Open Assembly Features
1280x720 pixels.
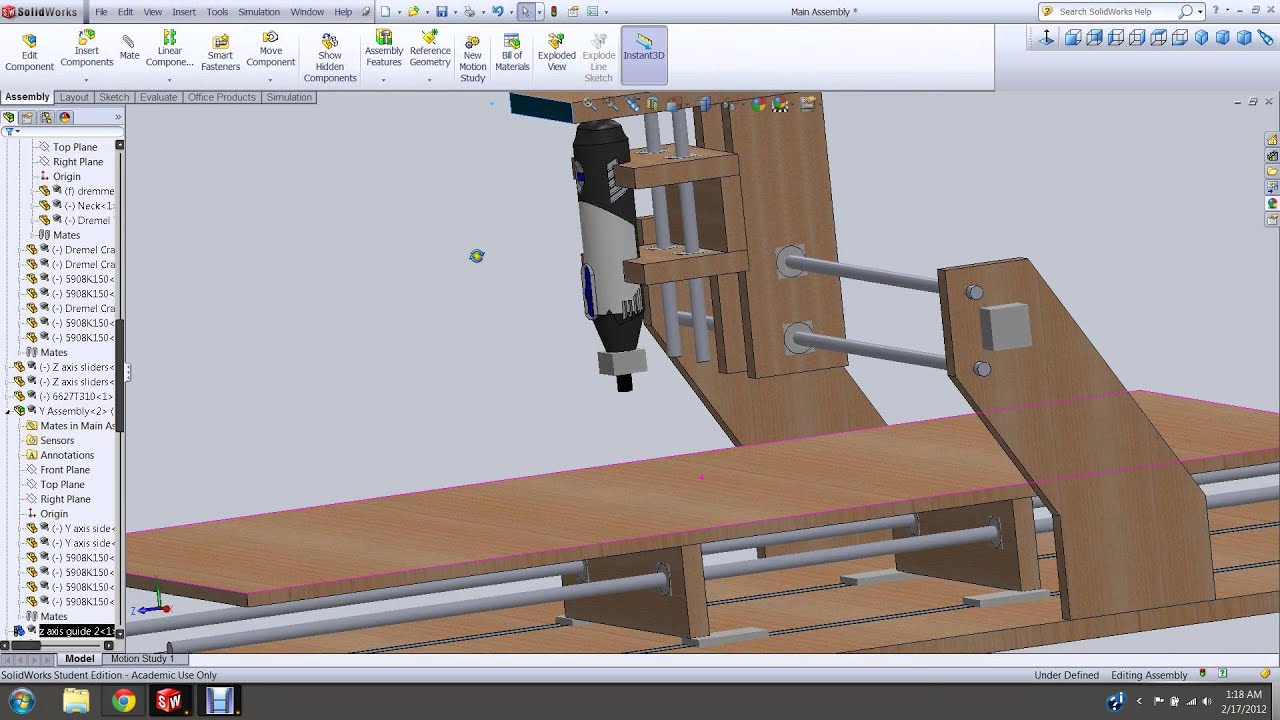coord(384,49)
